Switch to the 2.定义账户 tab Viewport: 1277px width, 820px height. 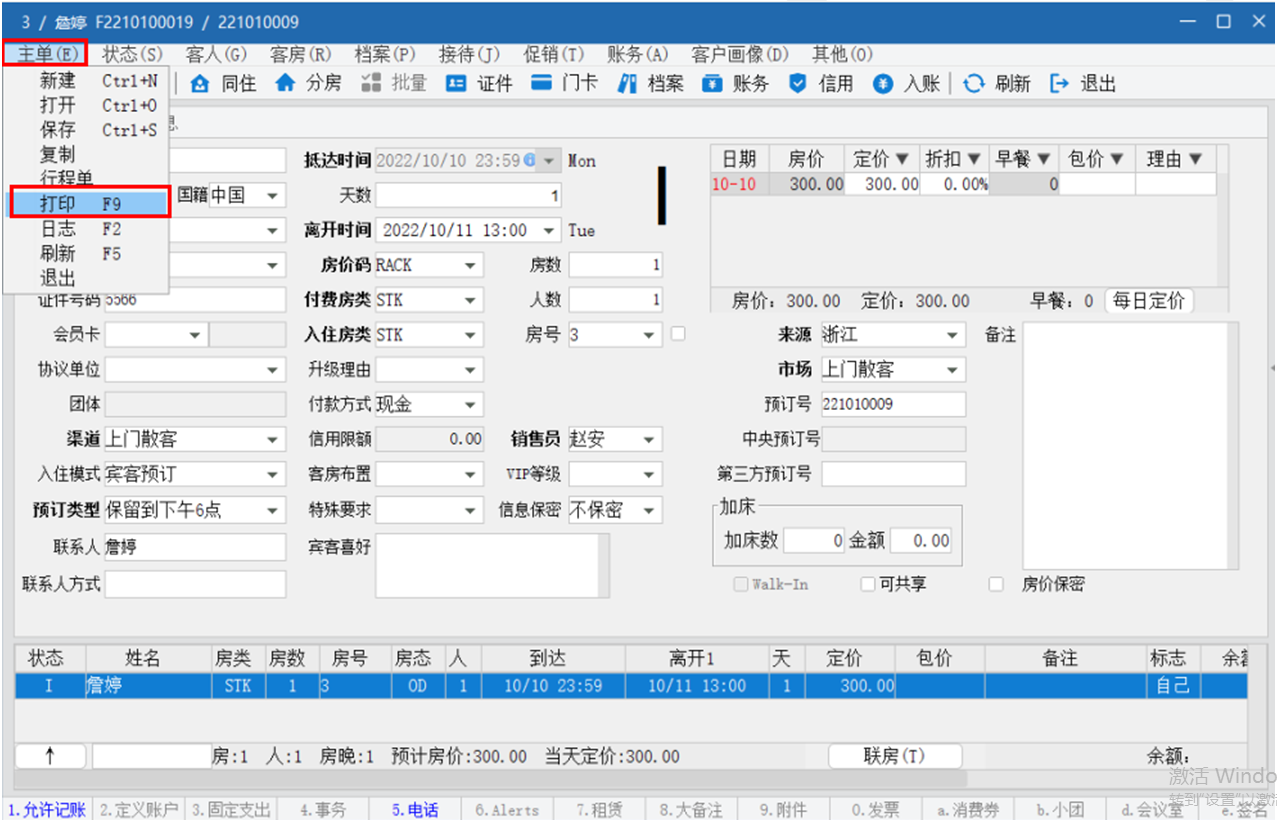tap(140, 810)
